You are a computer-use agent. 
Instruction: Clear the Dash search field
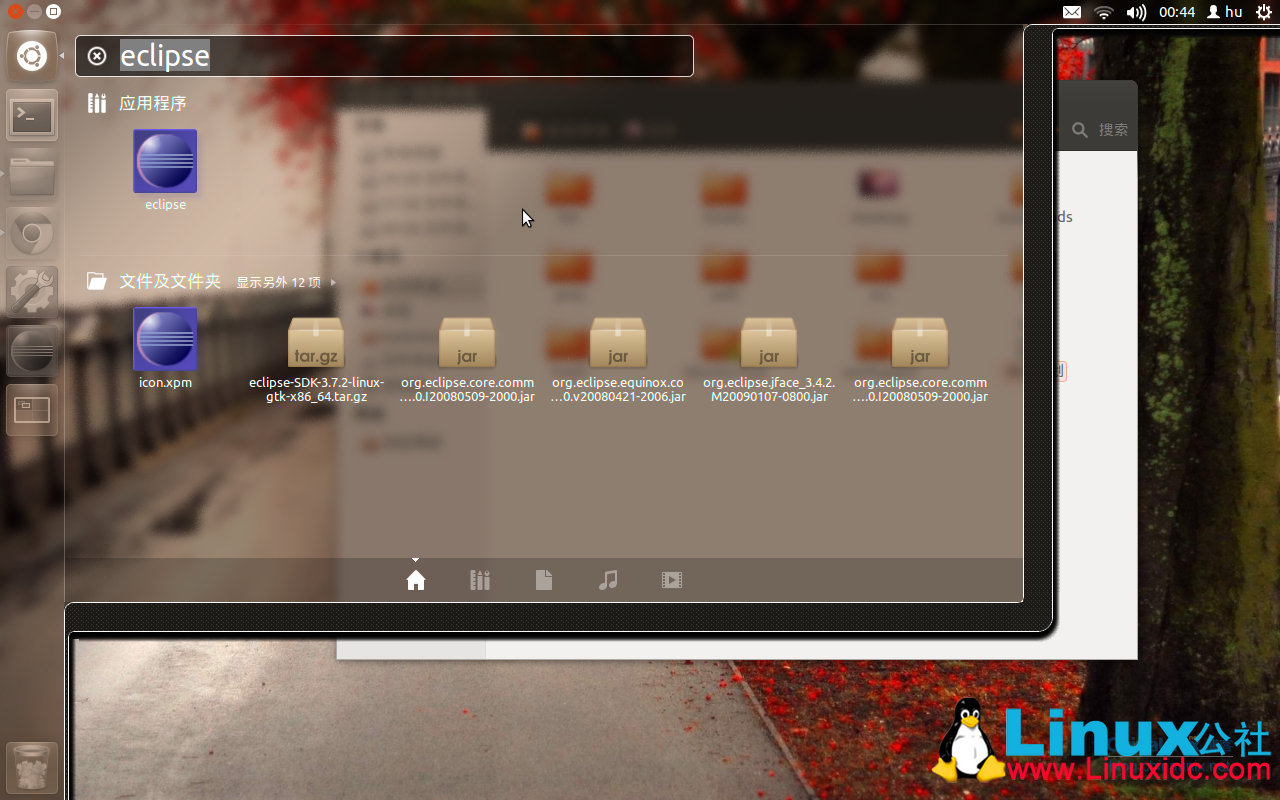(x=97, y=56)
